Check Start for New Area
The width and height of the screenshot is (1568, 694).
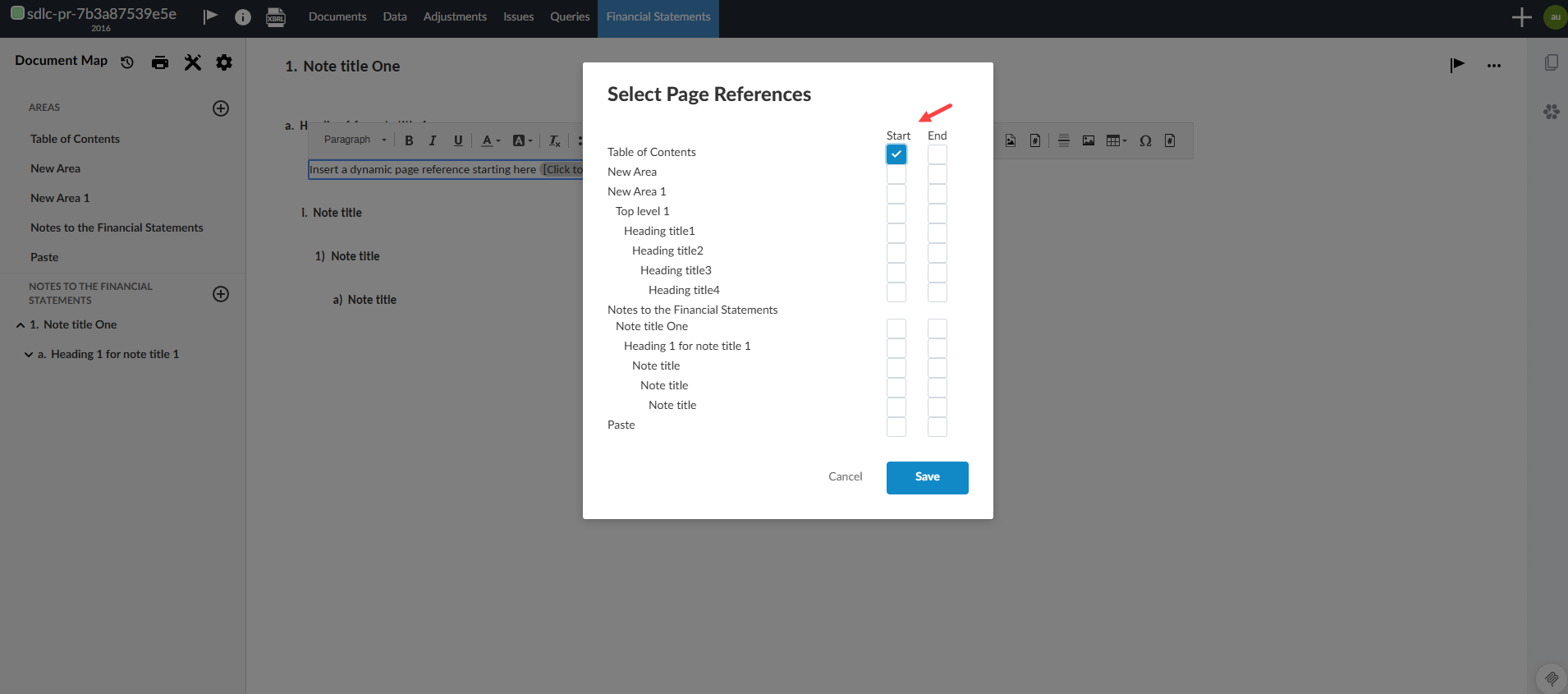pos(896,174)
